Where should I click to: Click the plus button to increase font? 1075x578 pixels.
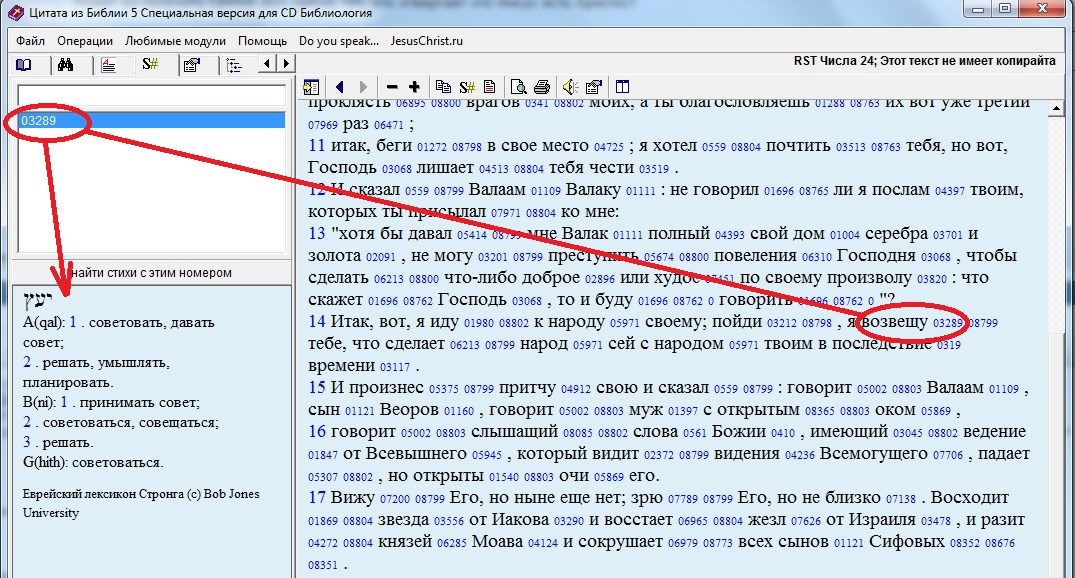[414, 87]
